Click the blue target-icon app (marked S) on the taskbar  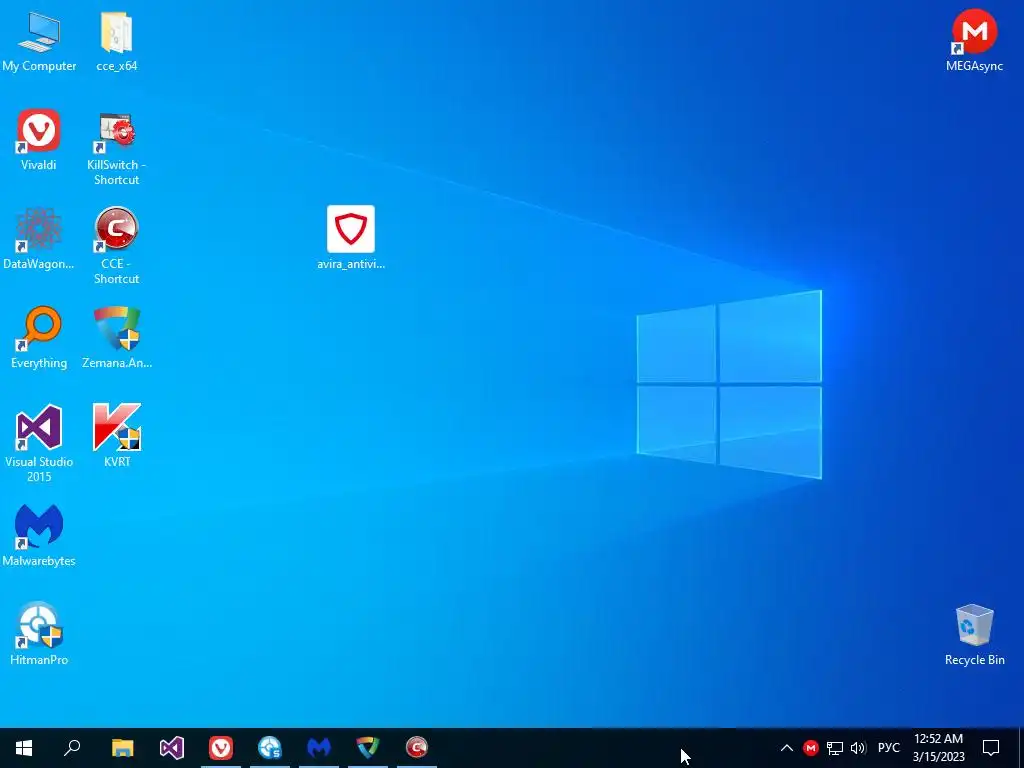pyautogui.click(x=270, y=748)
